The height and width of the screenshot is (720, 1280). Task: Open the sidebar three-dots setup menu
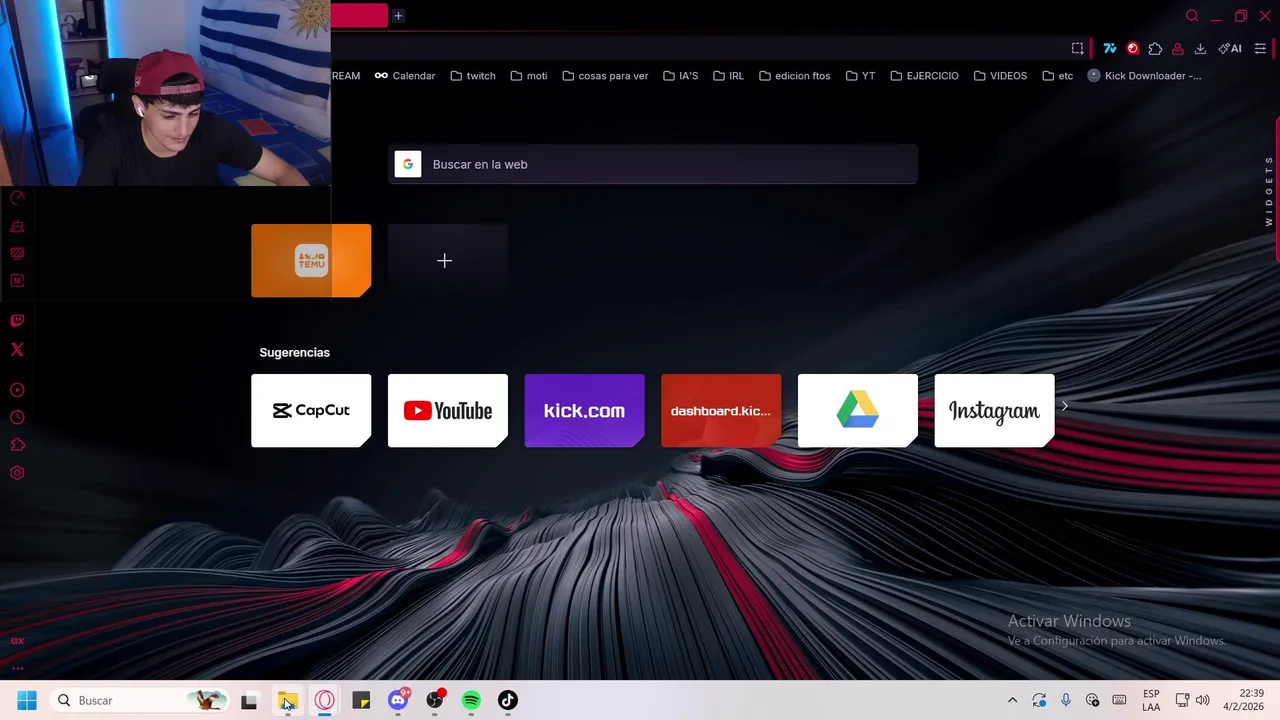pyautogui.click(x=17, y=668)
